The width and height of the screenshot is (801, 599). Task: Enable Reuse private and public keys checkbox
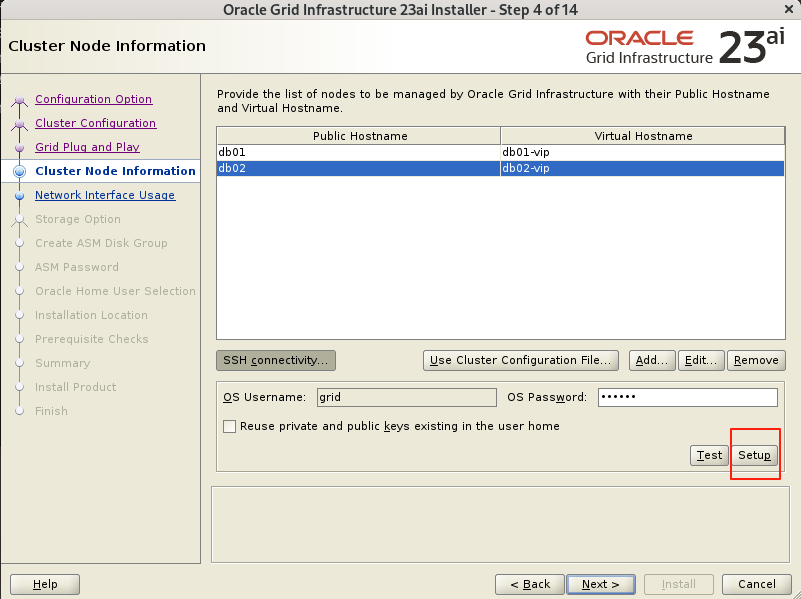229,426
